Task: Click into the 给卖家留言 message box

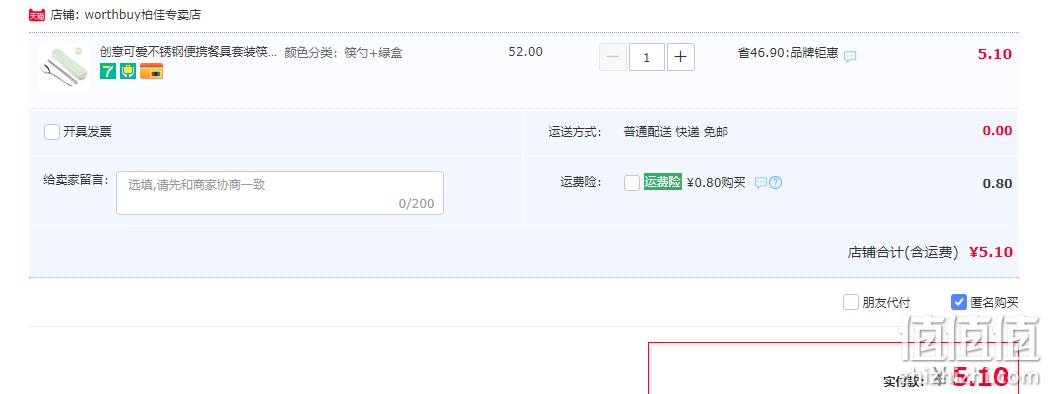Action: pyautogui.click(x=280, y=193)
